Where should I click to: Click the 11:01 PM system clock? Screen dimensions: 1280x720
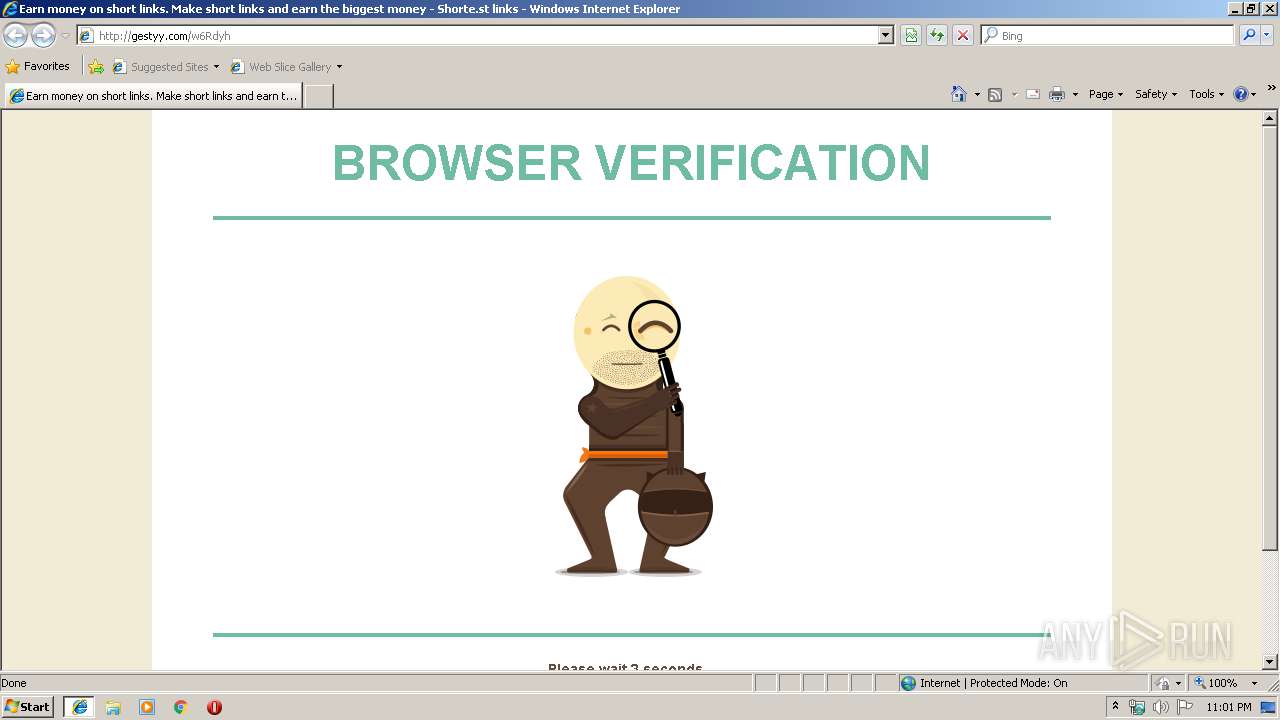[1229, 707]
